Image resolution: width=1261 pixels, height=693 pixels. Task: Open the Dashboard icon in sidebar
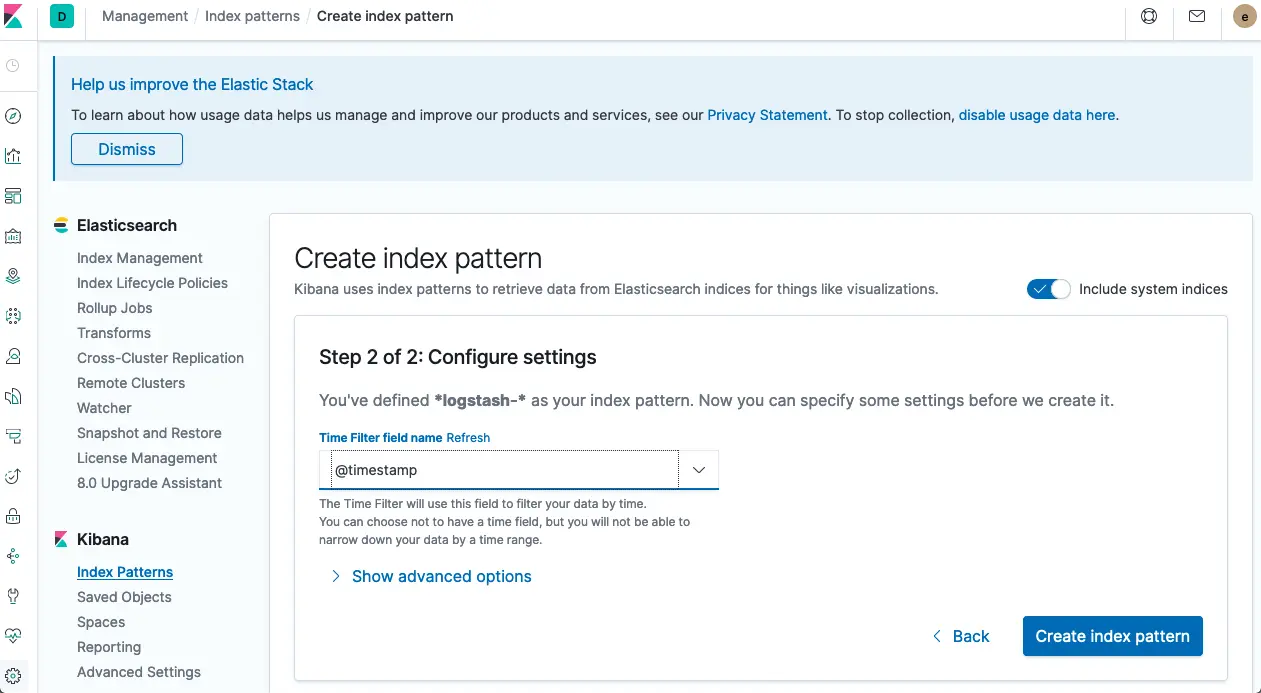(x=13, y=196)
